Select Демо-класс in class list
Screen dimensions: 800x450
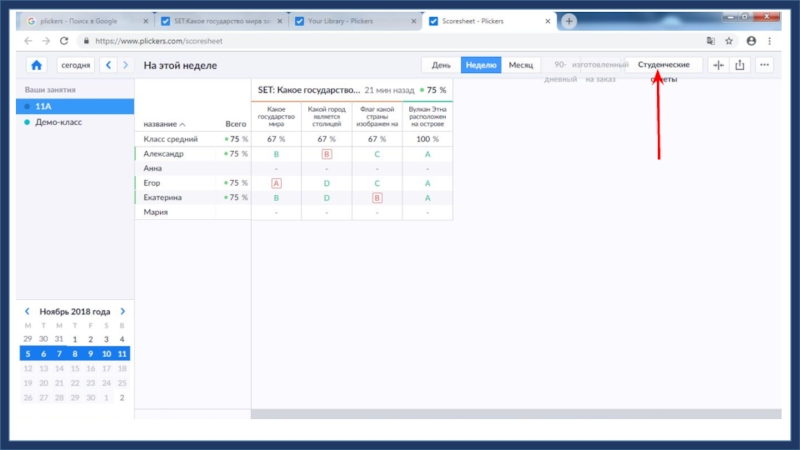(x=58, y=121)
